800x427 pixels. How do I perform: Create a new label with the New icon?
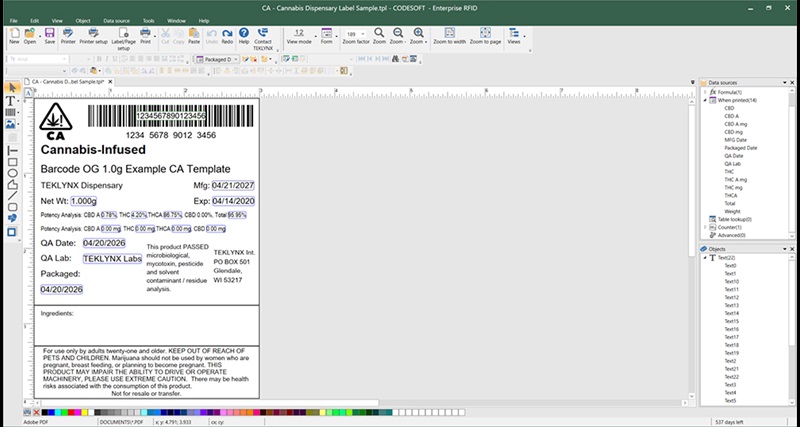[x=14, y=36]
